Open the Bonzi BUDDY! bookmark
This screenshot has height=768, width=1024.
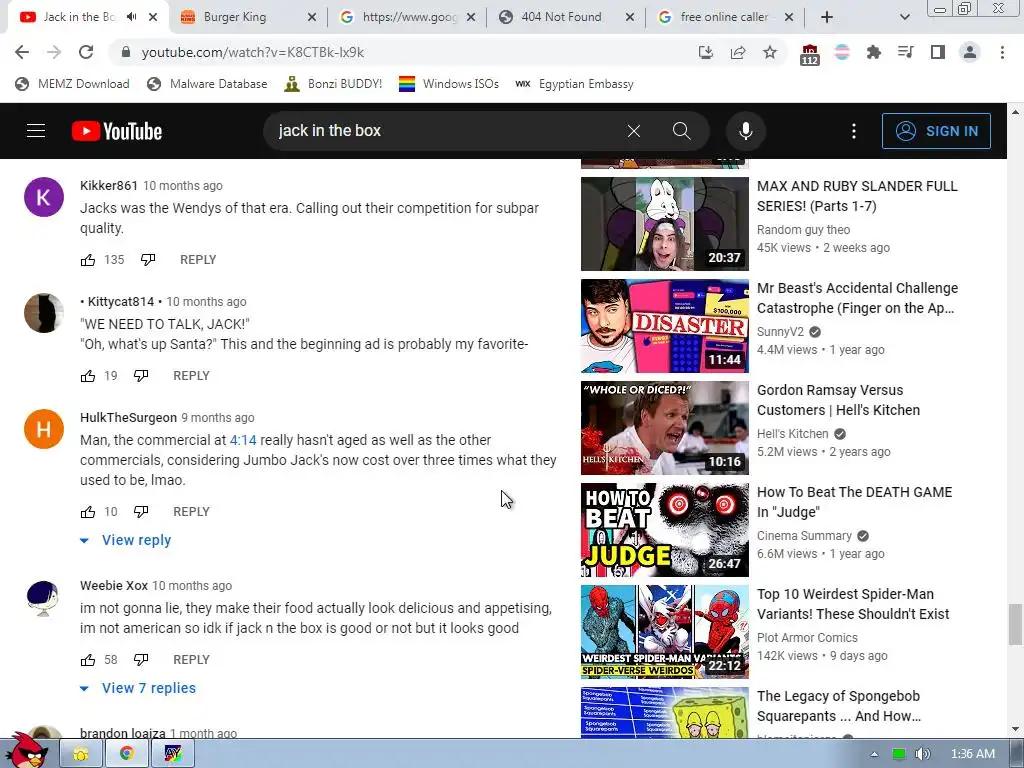[334, 84]
